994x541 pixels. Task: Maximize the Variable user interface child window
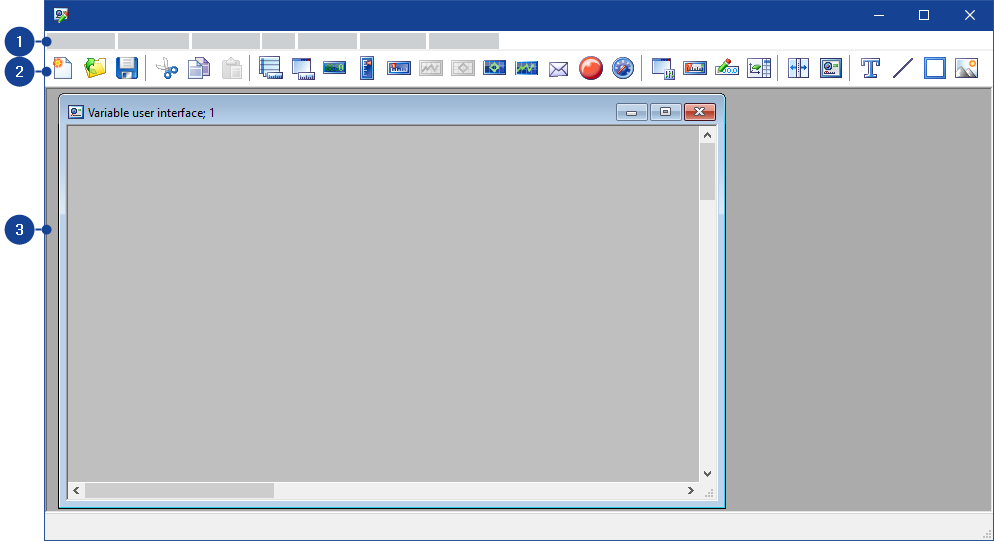click(x=665, y=112)
